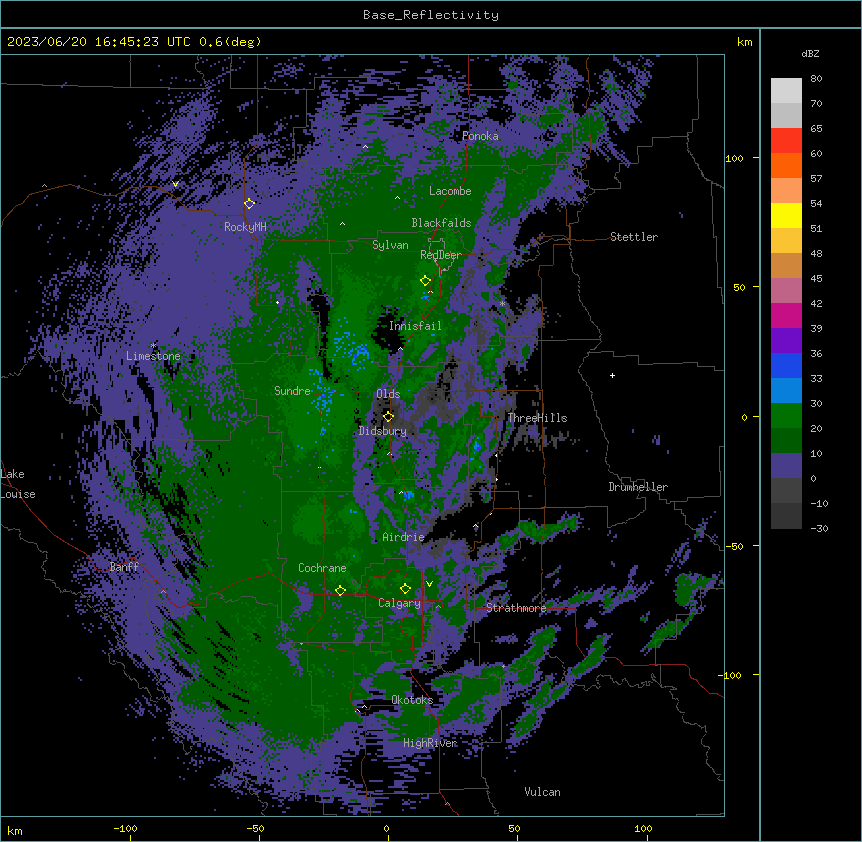Click the asterisk marker above Limestone
Screen dimensions: 862x842
coord(153,345)
